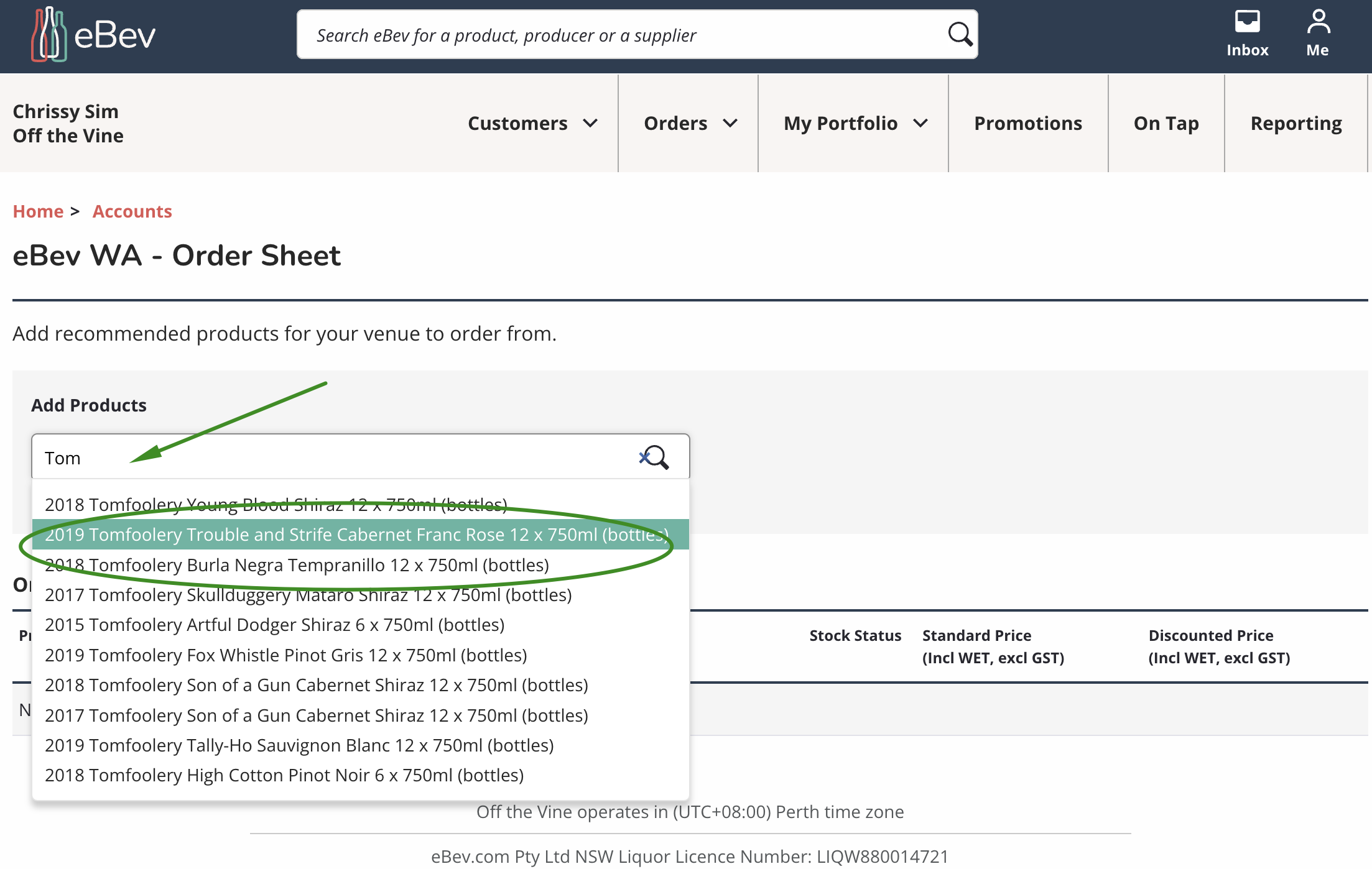Expand the Orders dropdown menu

click(x=690, y=123)
